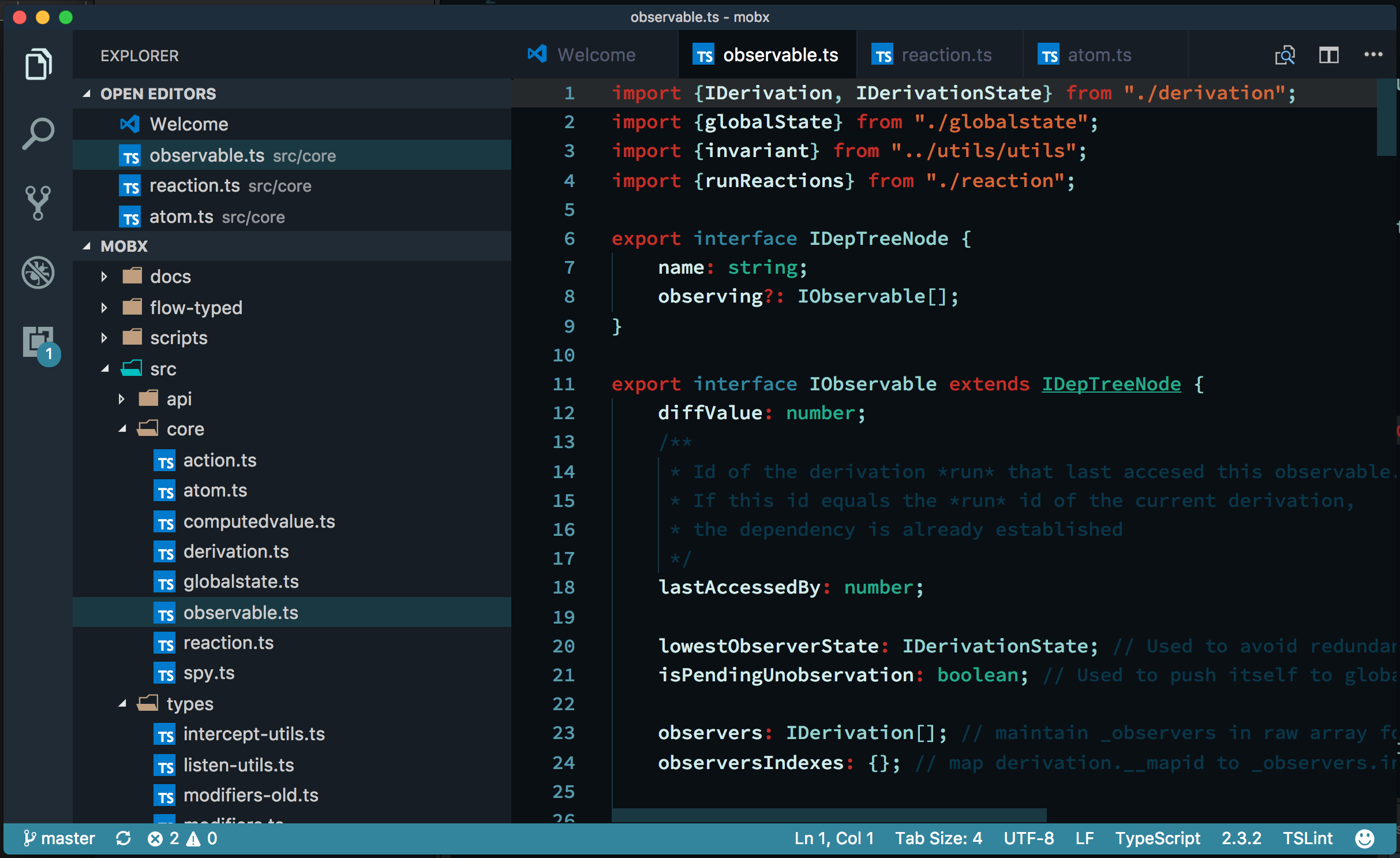Click the sync changes icon in status bar
1400x858 pixels.
click(x=123, y=838)
